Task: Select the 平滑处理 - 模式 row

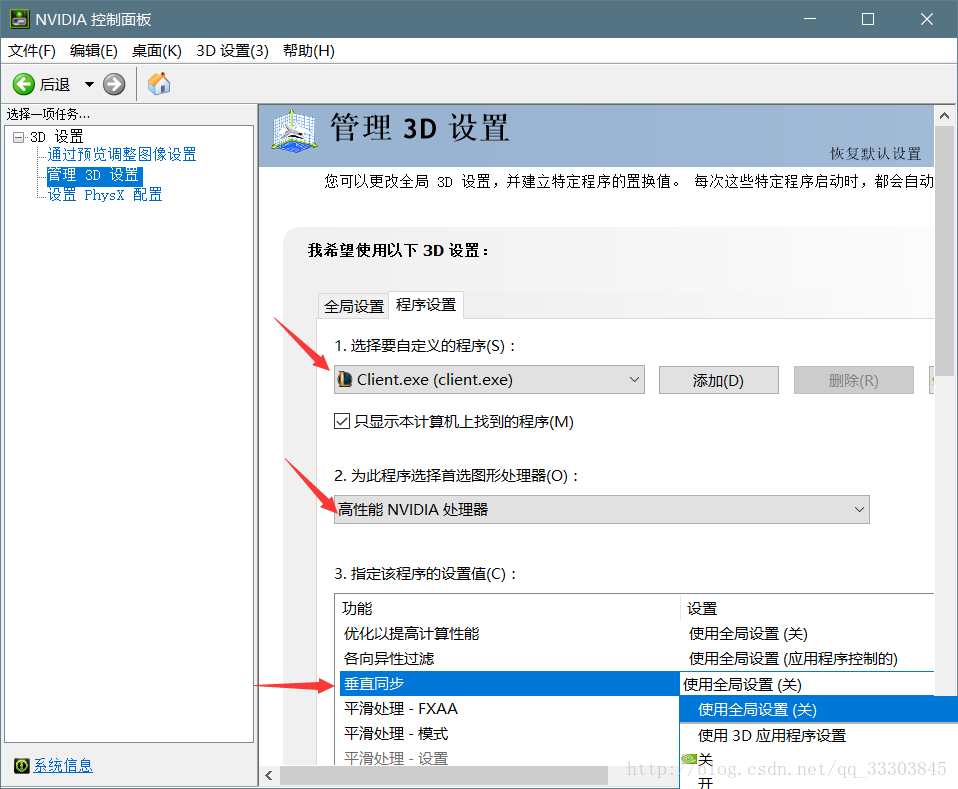Action: (510, 733)
